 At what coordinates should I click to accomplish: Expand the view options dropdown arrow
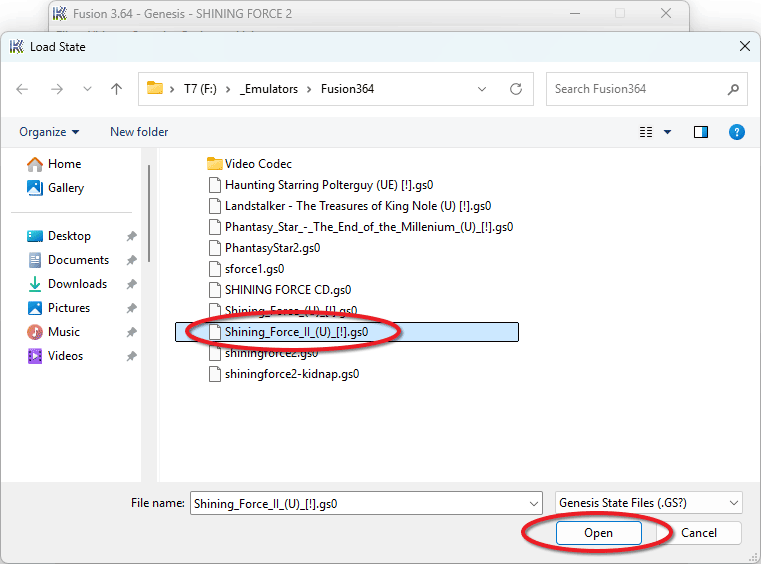click(667, 132)
